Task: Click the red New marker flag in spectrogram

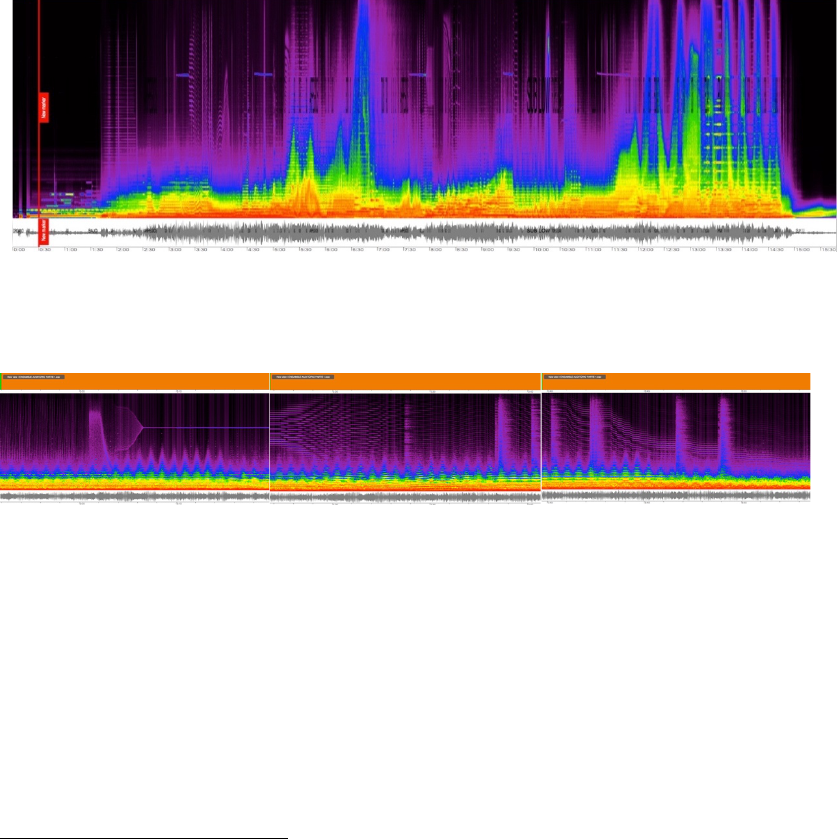Action: click(x=44, y=107)
